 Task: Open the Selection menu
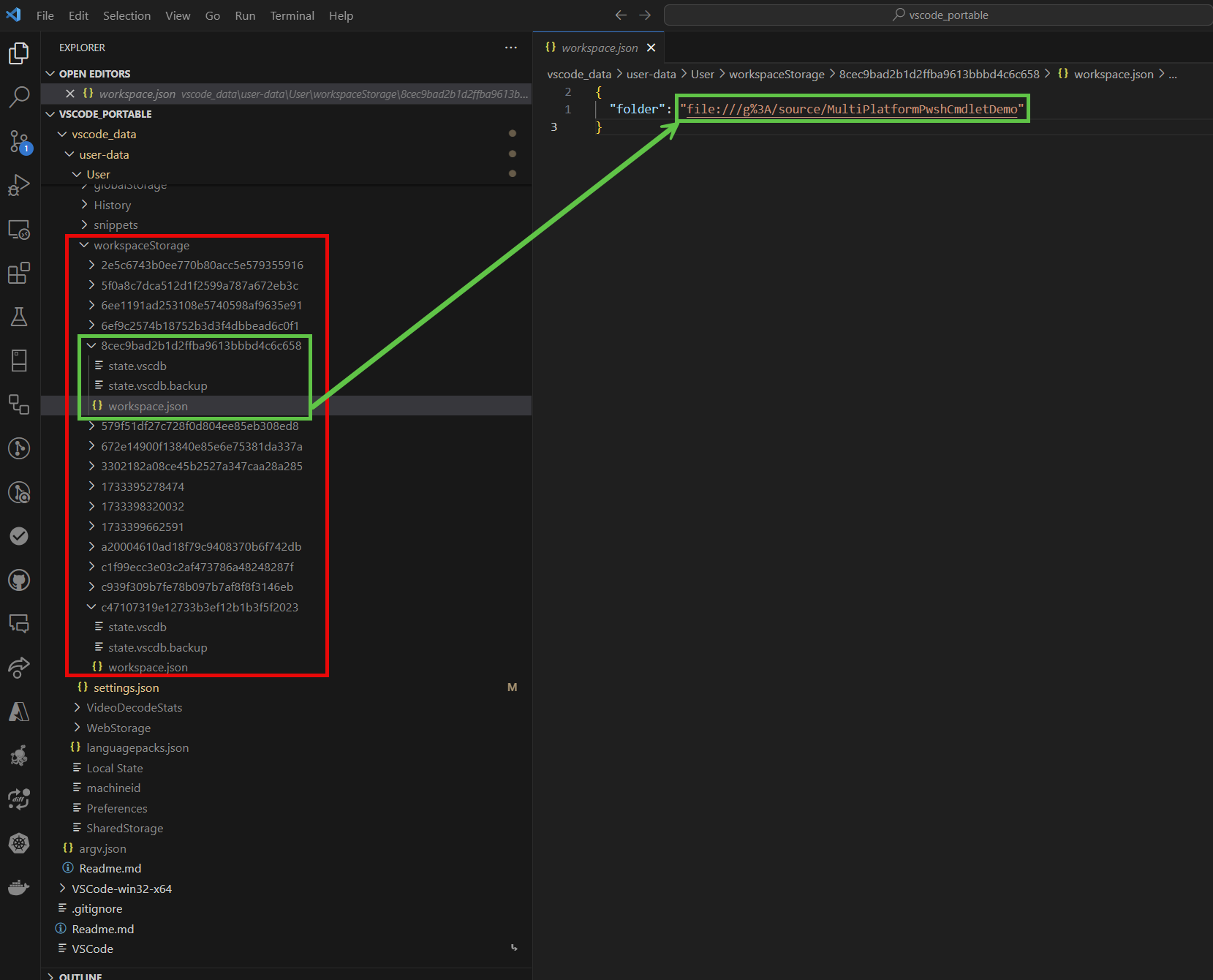(x=126, y=15)
